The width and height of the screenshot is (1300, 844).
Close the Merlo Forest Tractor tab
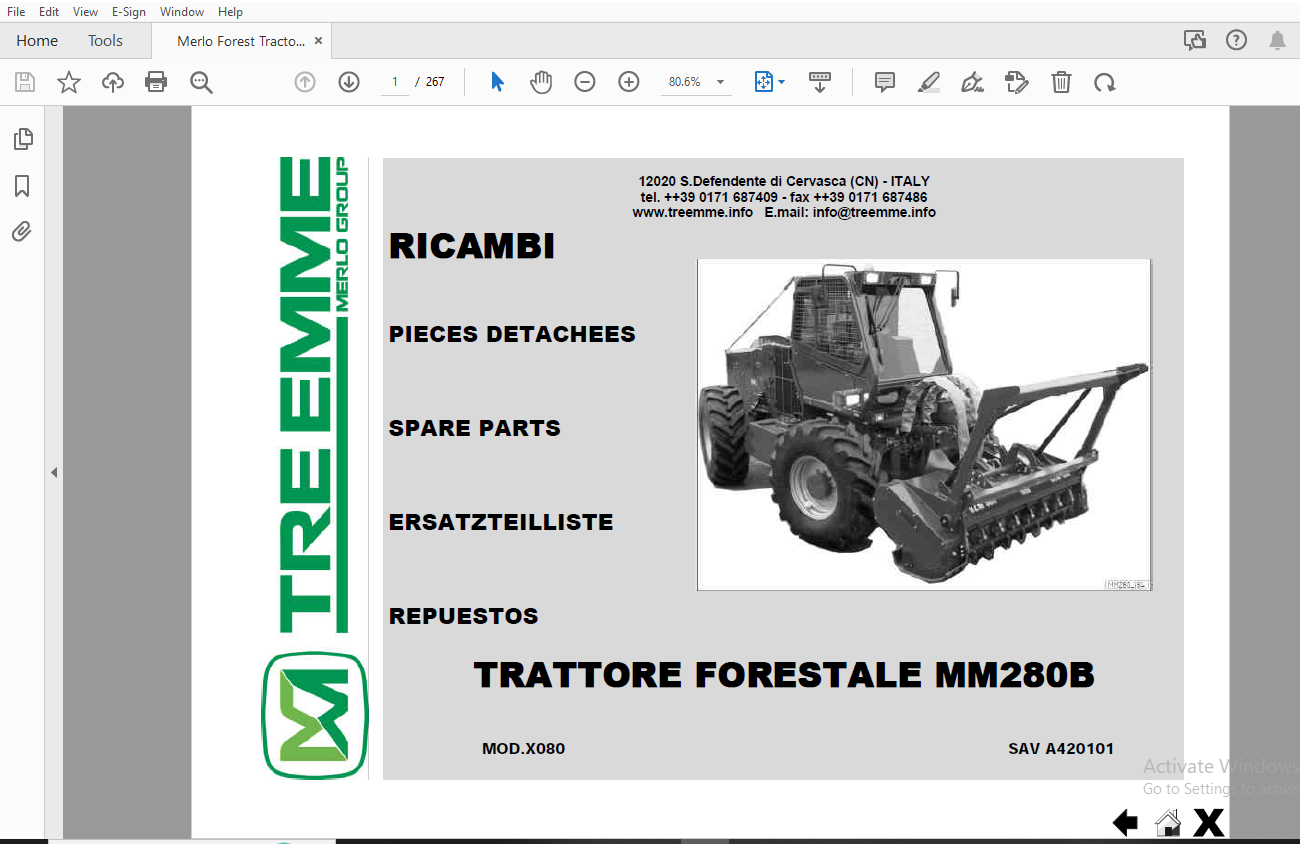(318, 41)
